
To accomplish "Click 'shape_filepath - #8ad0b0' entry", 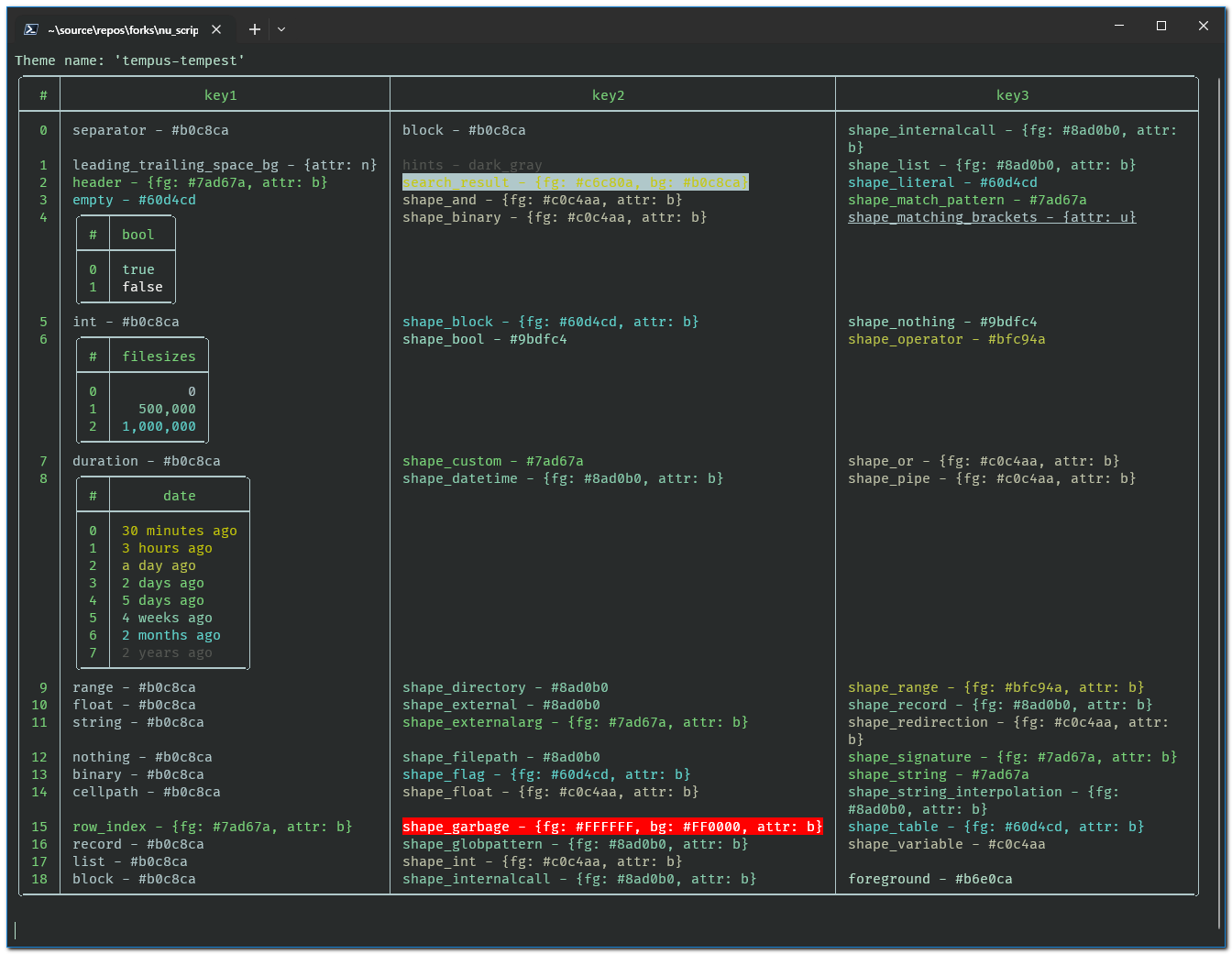I will pos(501,757).
